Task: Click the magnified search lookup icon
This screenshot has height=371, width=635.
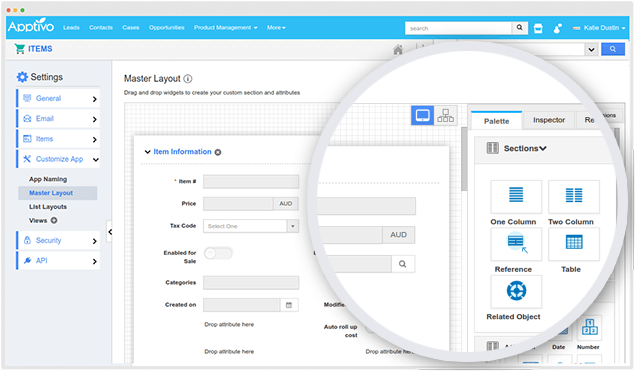Action: click(403, 264)
